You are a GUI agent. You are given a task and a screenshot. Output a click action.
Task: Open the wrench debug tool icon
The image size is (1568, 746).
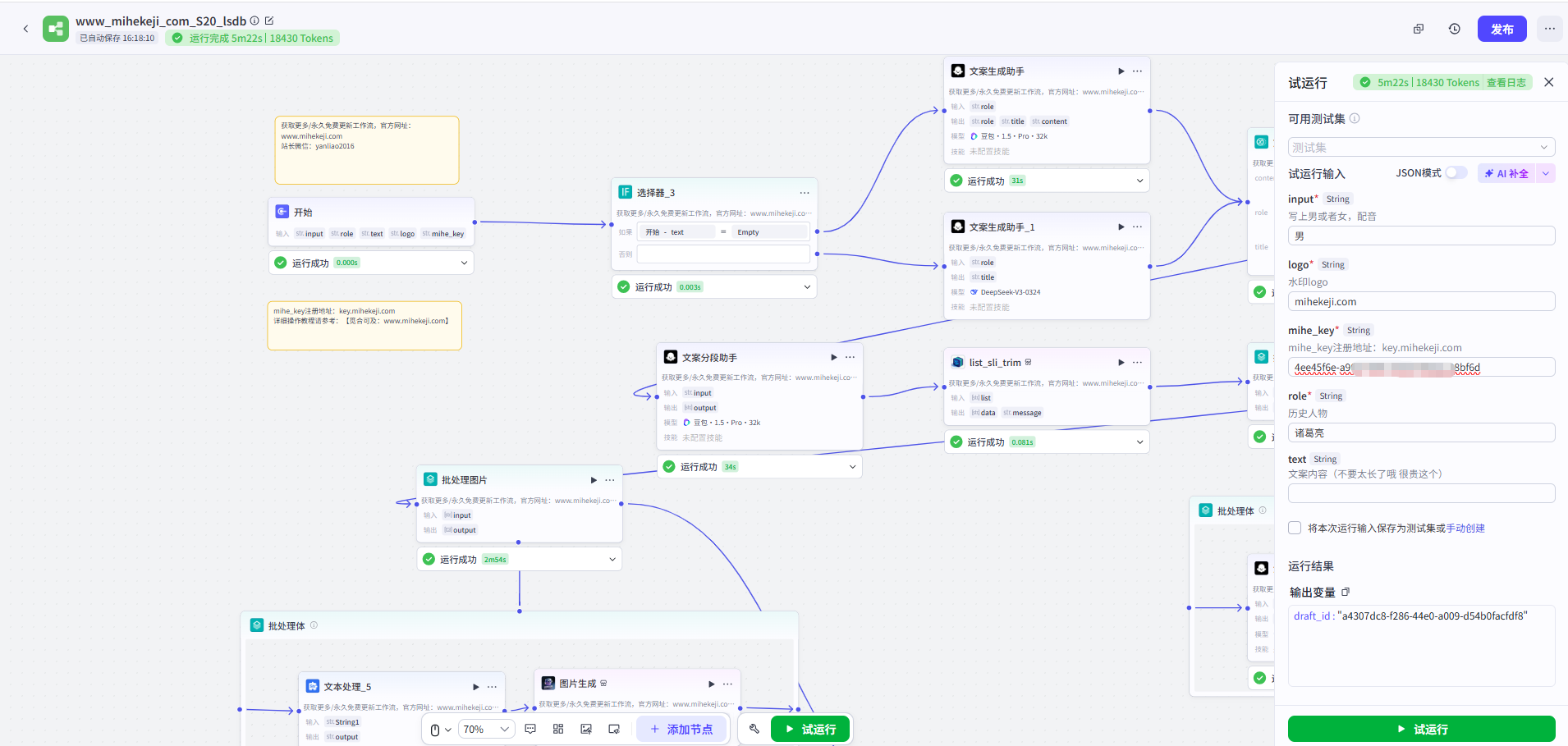click(754, 729)
